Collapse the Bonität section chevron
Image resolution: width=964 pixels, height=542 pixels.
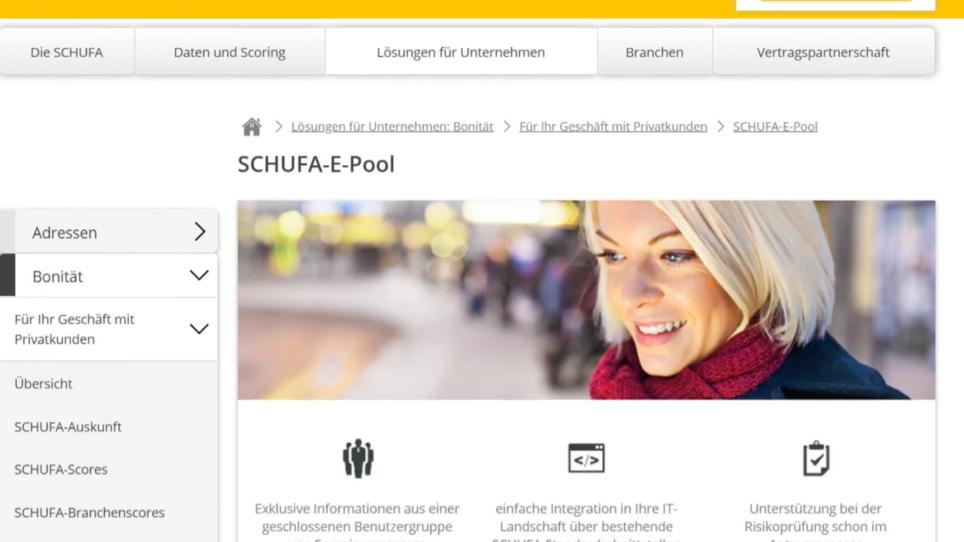[x=199, y=275]
